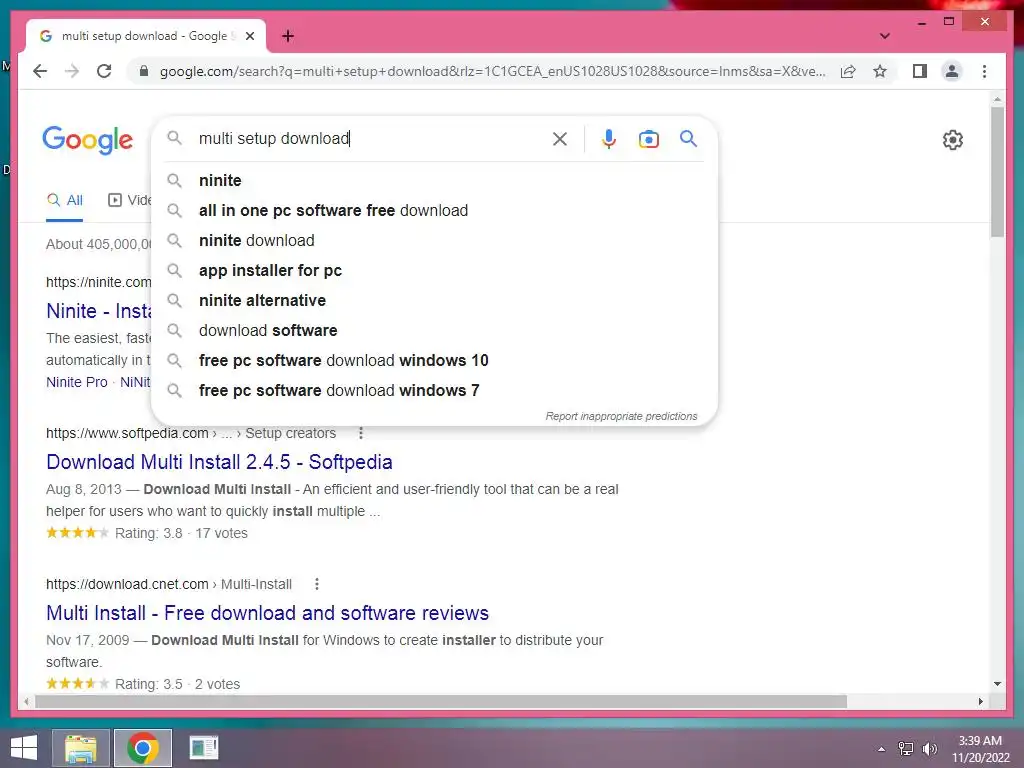Image resolution: width=1024 pixels, height=768 pixels.
Task: Click the vertical scrollbar thumb
Action: 997,171
